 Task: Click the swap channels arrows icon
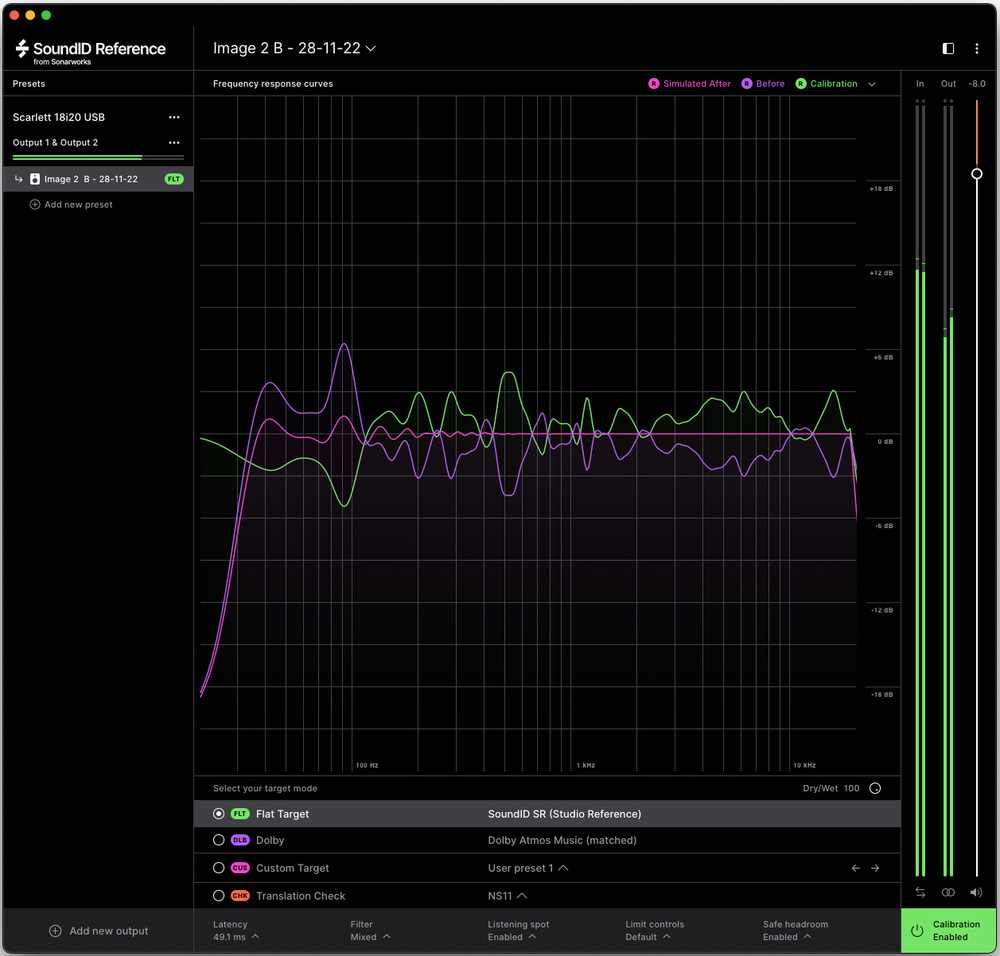pyautogui.click(x=920, y=892)
